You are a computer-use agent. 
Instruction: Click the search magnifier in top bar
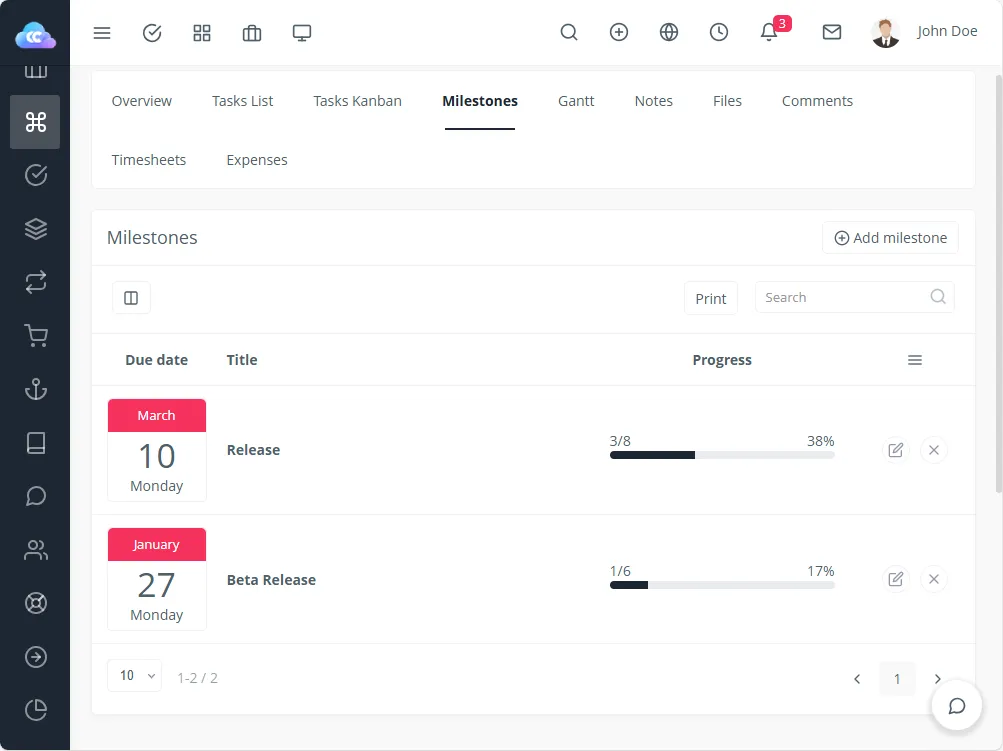569,32
